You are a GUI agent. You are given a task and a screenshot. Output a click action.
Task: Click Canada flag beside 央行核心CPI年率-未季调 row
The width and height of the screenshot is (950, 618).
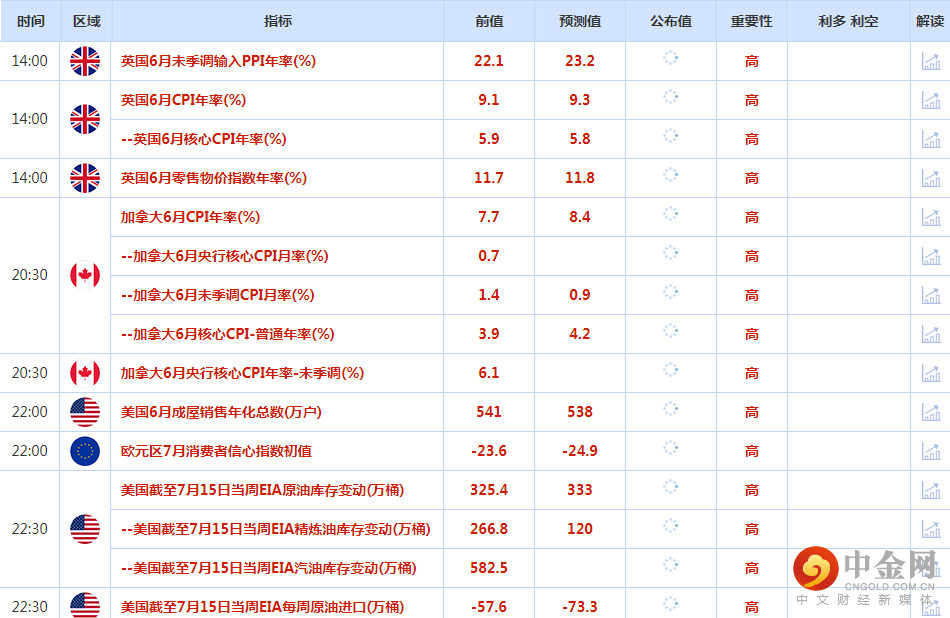coord(85,373)
